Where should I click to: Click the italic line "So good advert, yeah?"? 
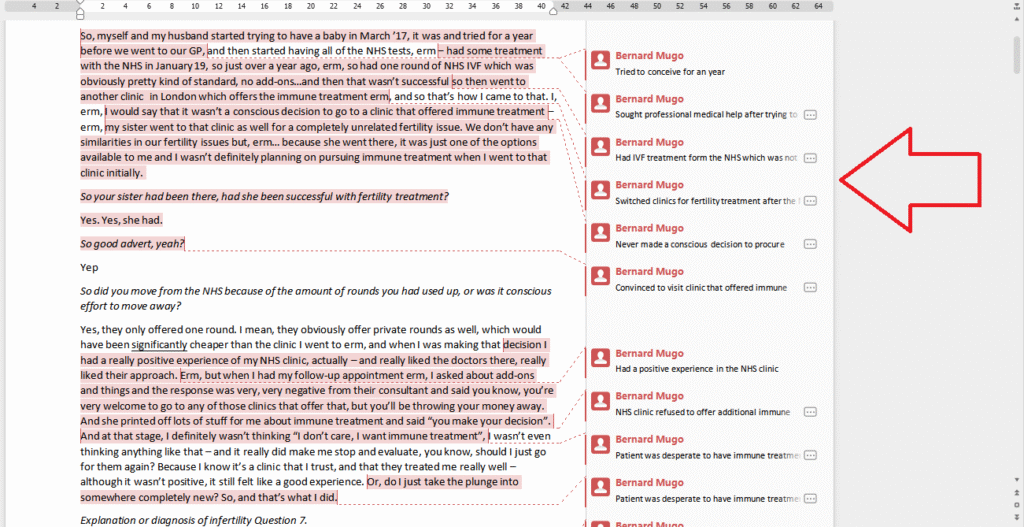coord(132,244)
